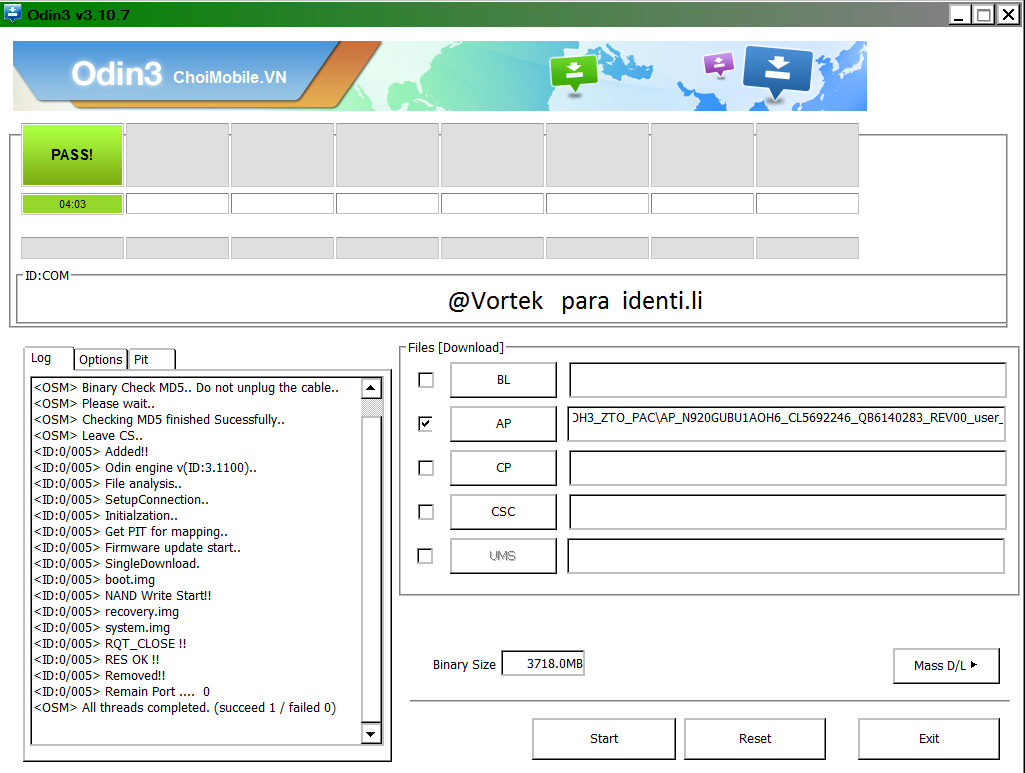Click the 04:03 progress bar
1025x773 pixels.
72,204
